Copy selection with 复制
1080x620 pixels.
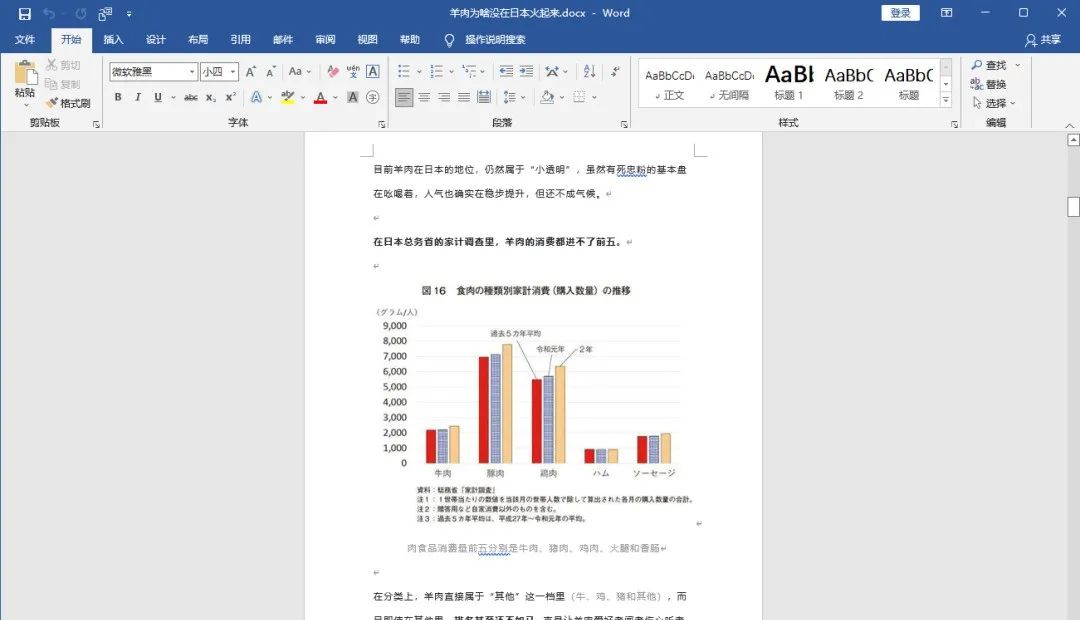pos(63,84)
